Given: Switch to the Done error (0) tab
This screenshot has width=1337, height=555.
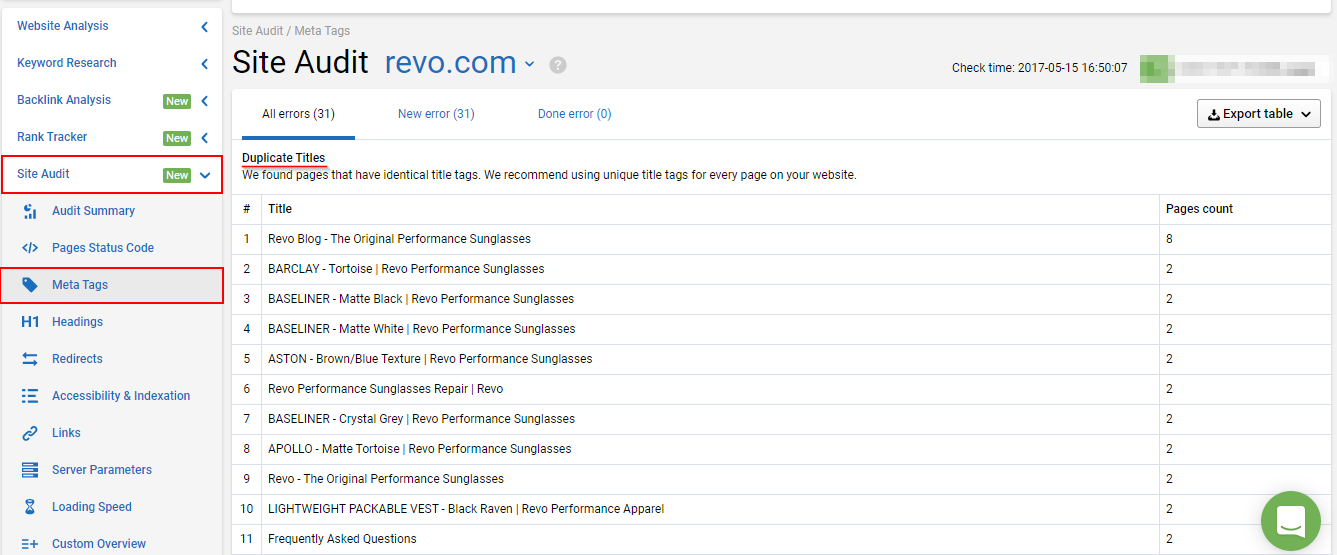Looking at the screenshot, I should tap(575, 114).
